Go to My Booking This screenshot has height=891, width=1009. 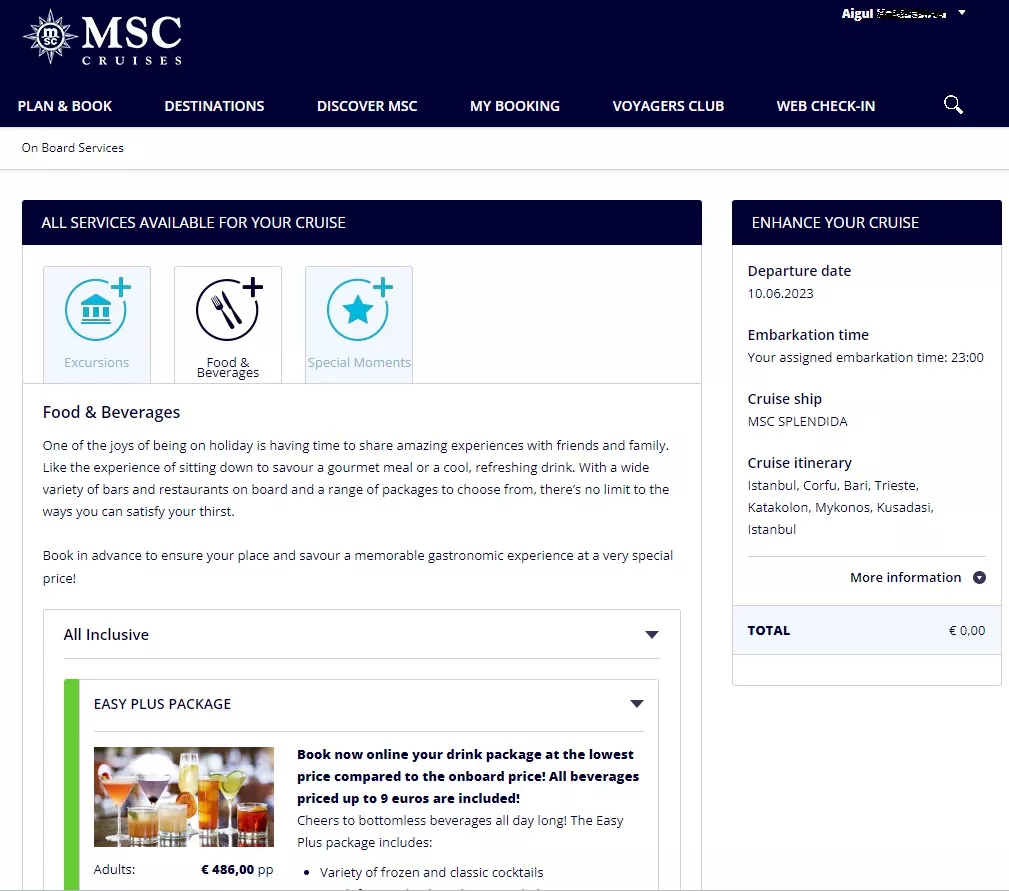[x=515, y=106]
